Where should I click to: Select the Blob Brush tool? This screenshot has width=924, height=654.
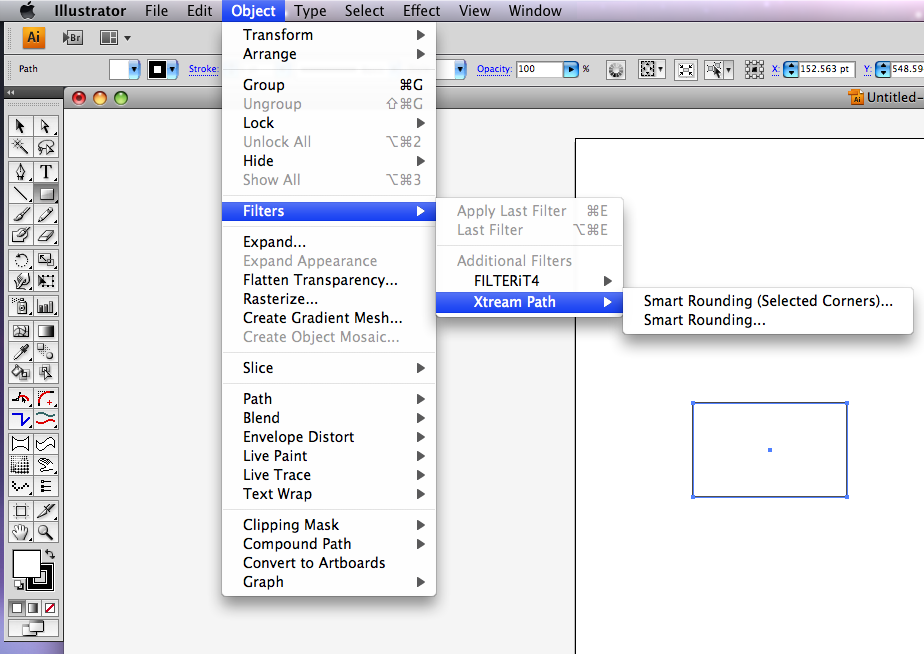(x=21, y=235)
